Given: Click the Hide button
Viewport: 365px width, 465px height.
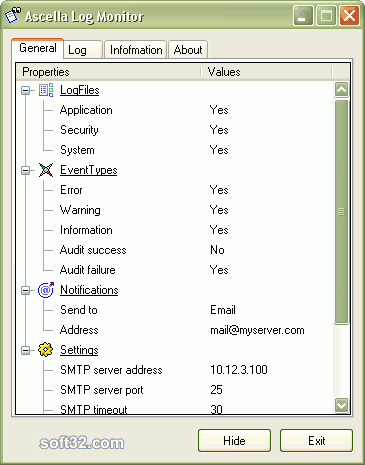Looking at the screenshot, I should [234, 441].
